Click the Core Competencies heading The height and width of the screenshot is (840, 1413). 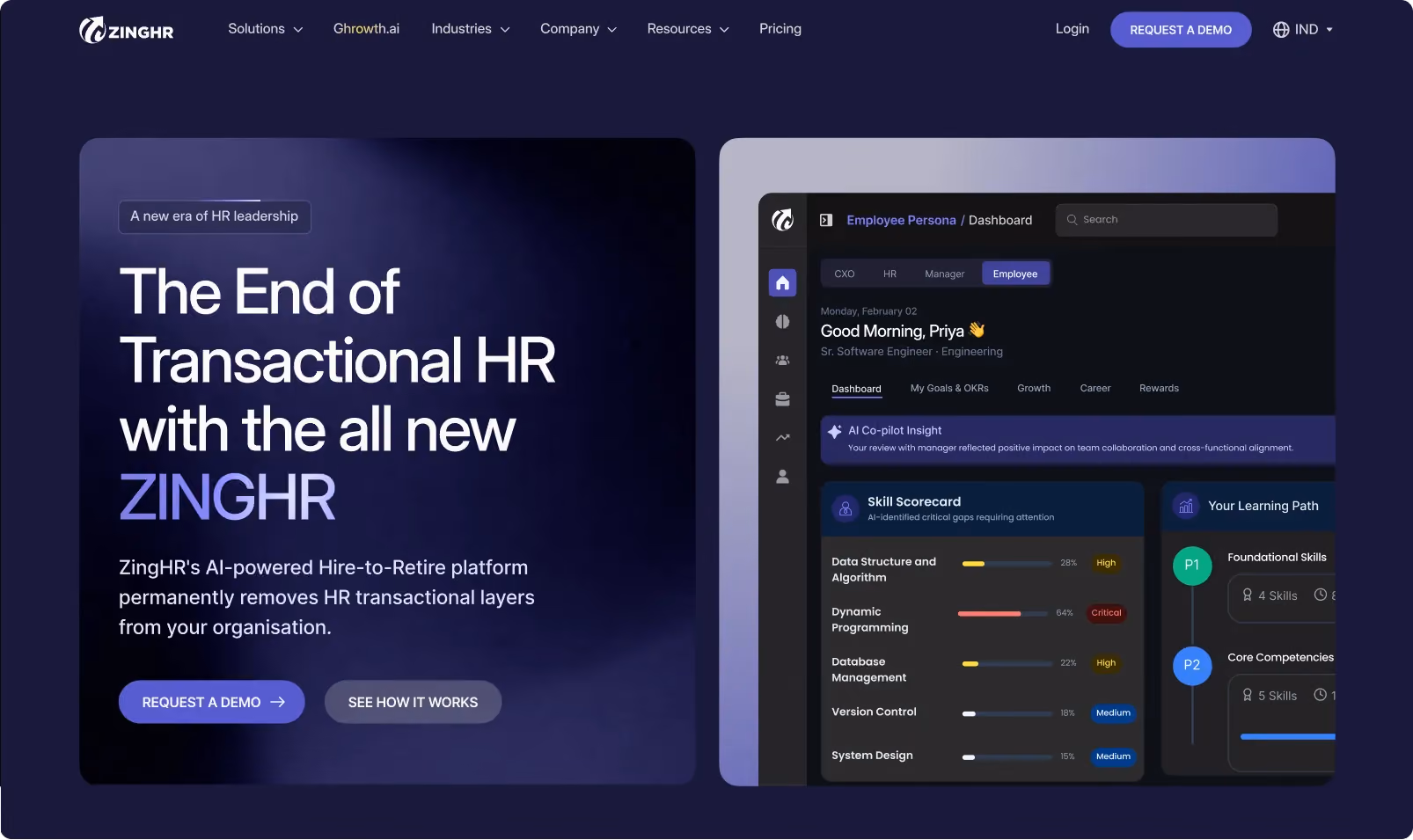1280,658
